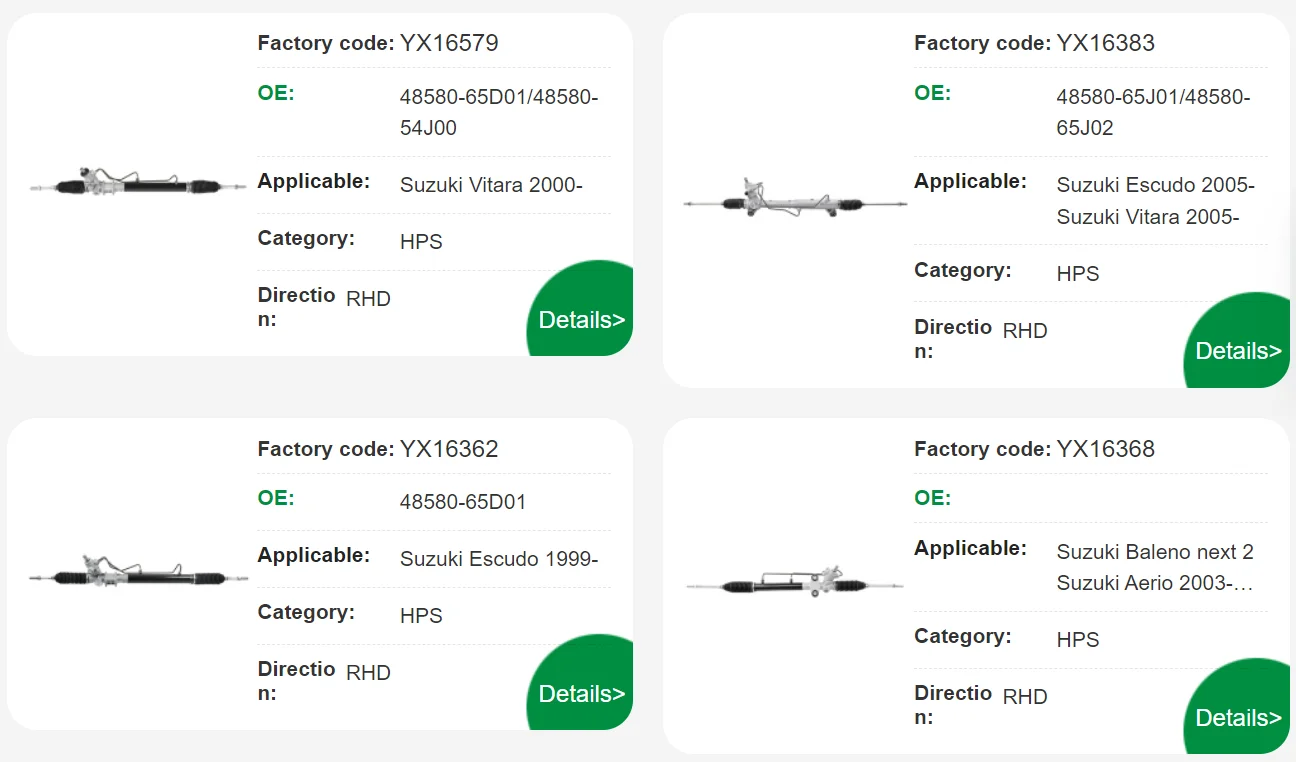The height and width of the screenshot is (762, 1296).
Task: Click the YX16383 steering rack image
Action: (795, 200)
